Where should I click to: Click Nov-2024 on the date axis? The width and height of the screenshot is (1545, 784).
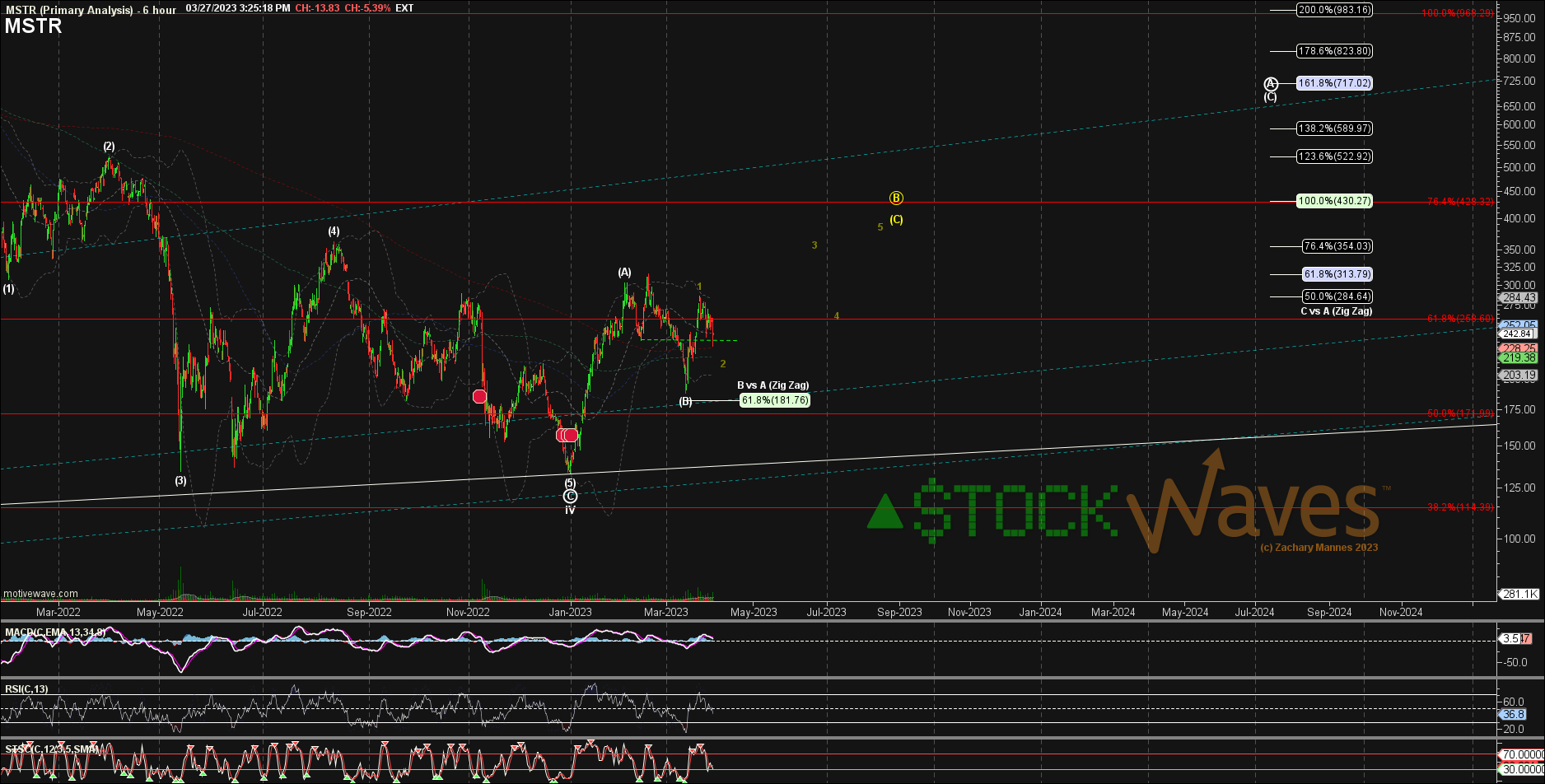[x=1401, y=612]
